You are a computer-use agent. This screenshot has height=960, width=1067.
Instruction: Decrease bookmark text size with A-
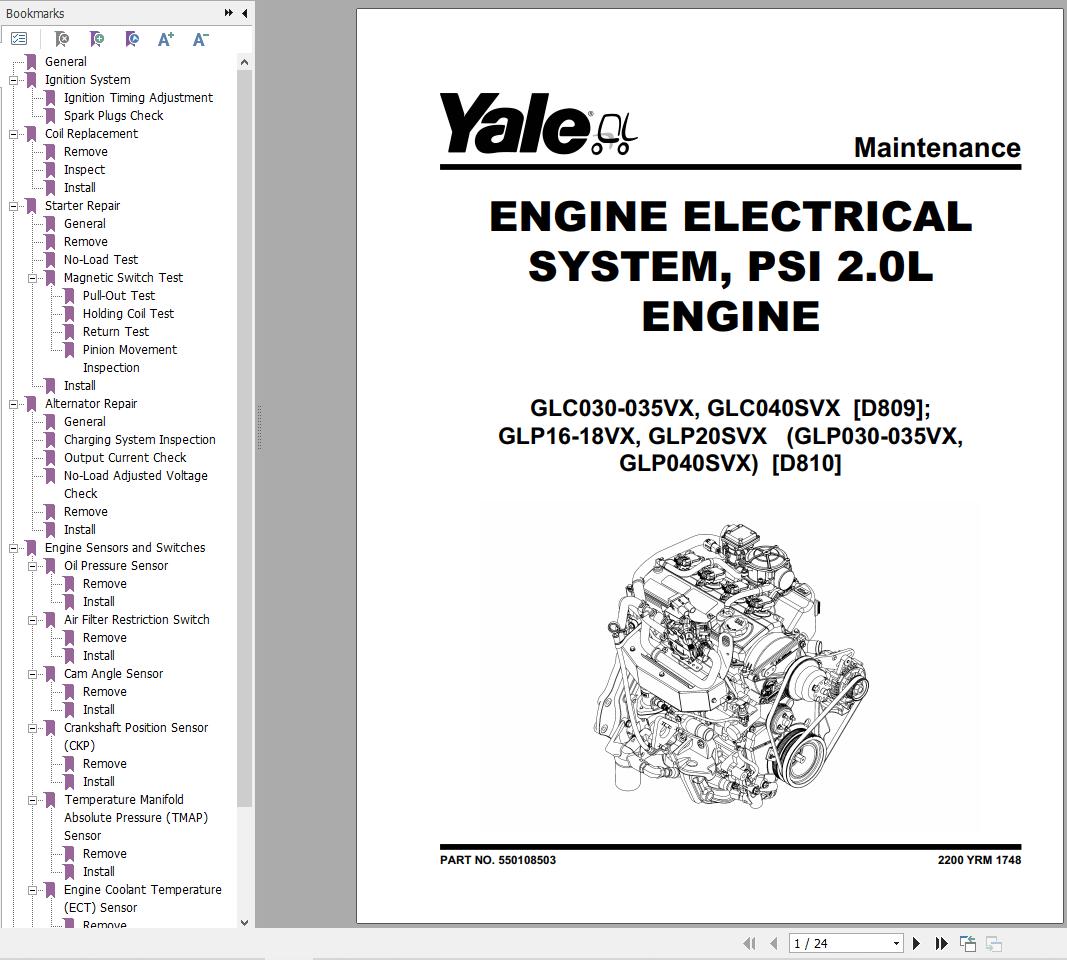coord(200,39)
